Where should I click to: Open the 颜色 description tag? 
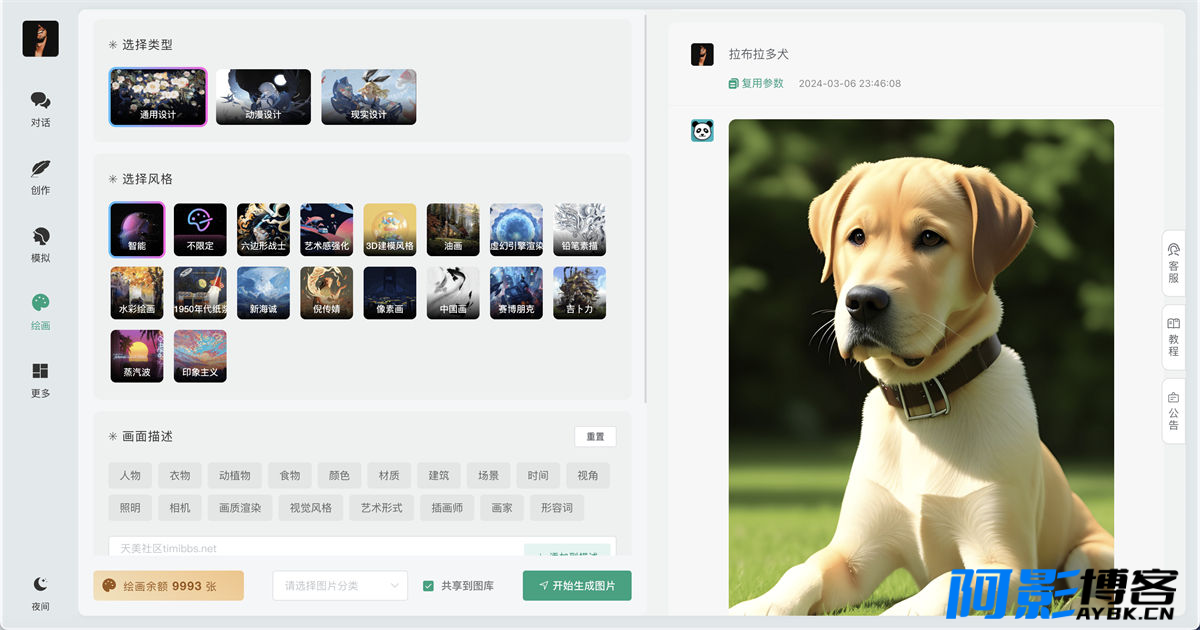(339, 476)
